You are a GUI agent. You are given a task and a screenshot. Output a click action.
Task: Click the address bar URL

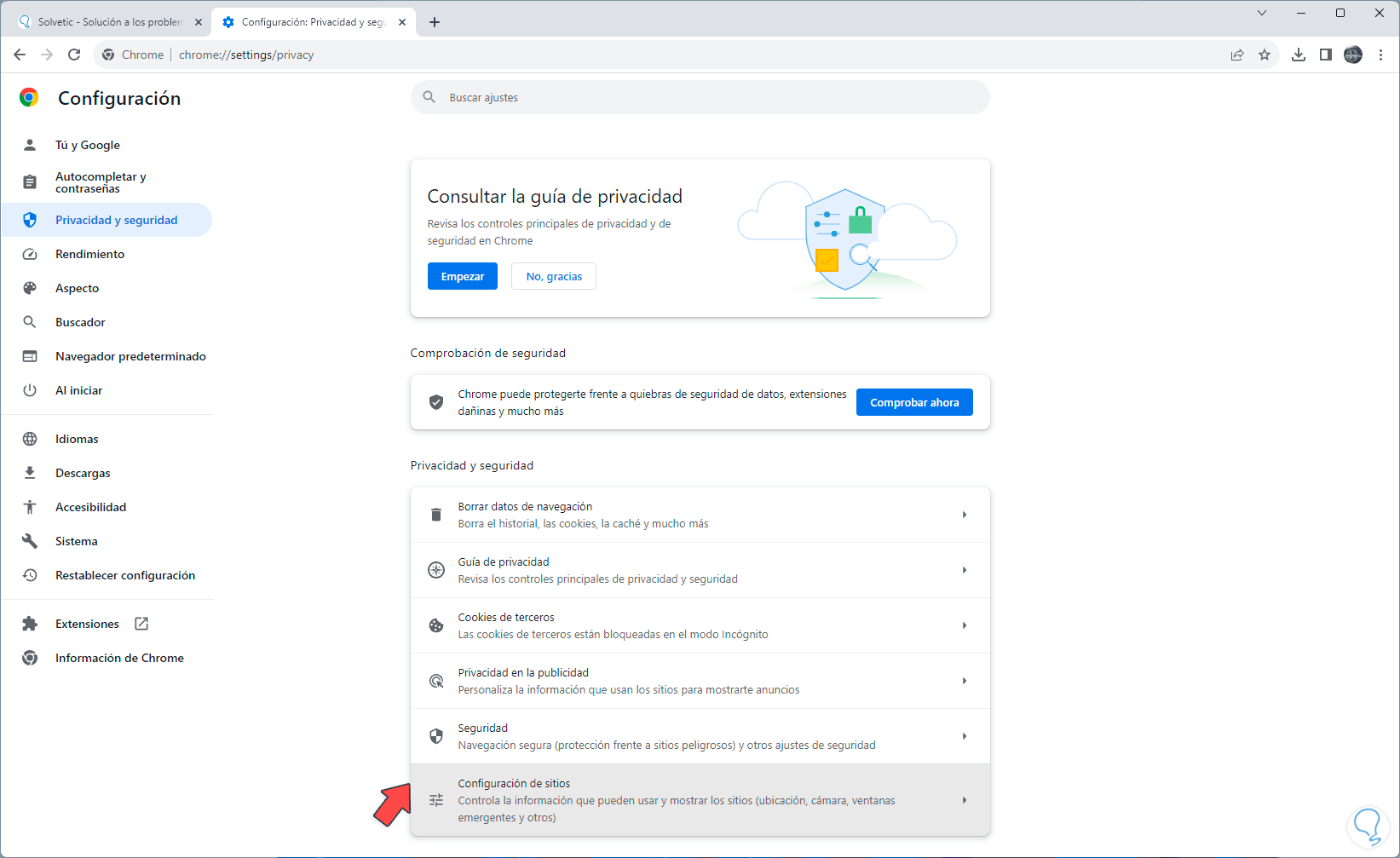point(246,55)
